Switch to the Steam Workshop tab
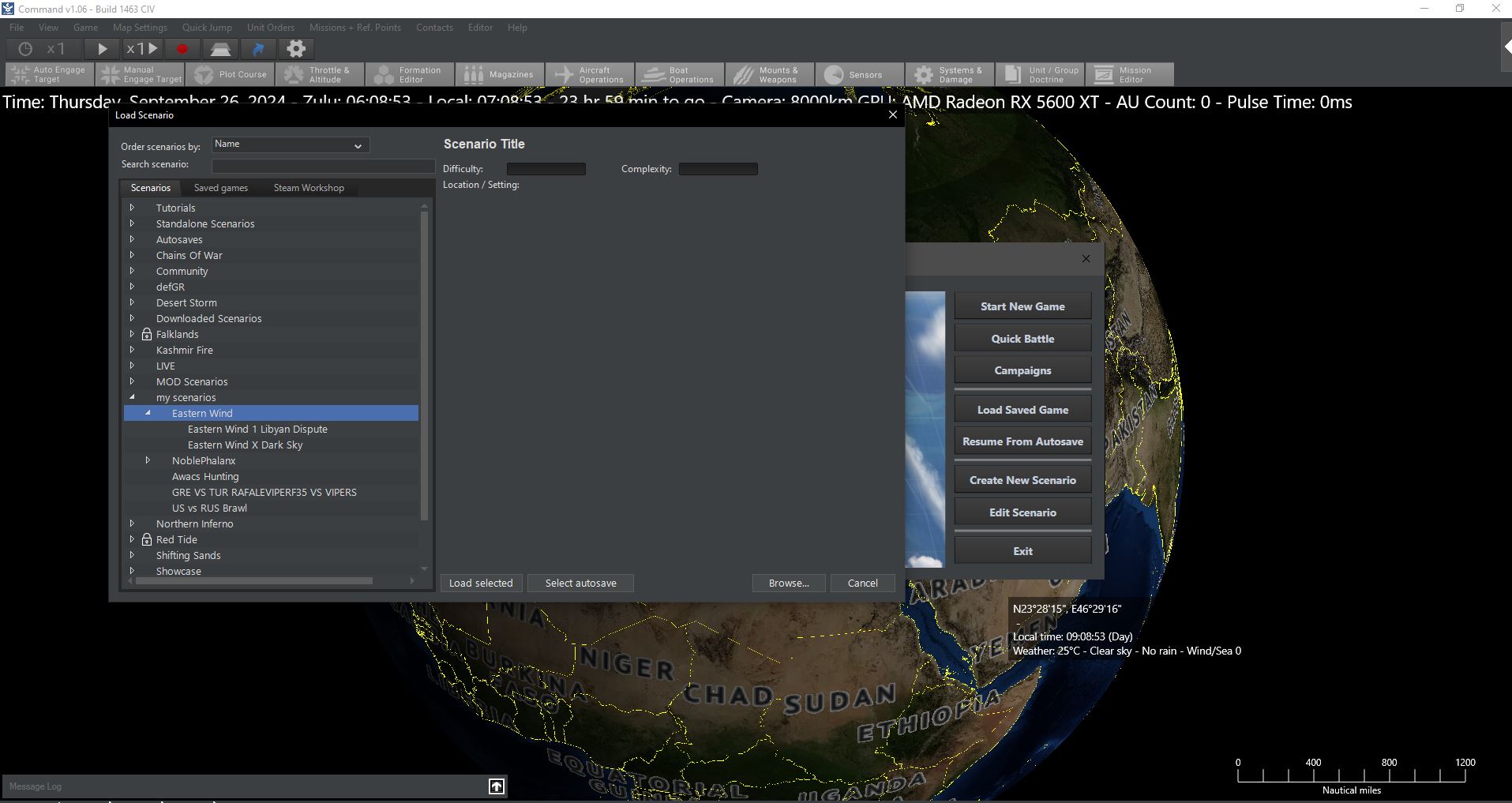 [x=309, y=188]
